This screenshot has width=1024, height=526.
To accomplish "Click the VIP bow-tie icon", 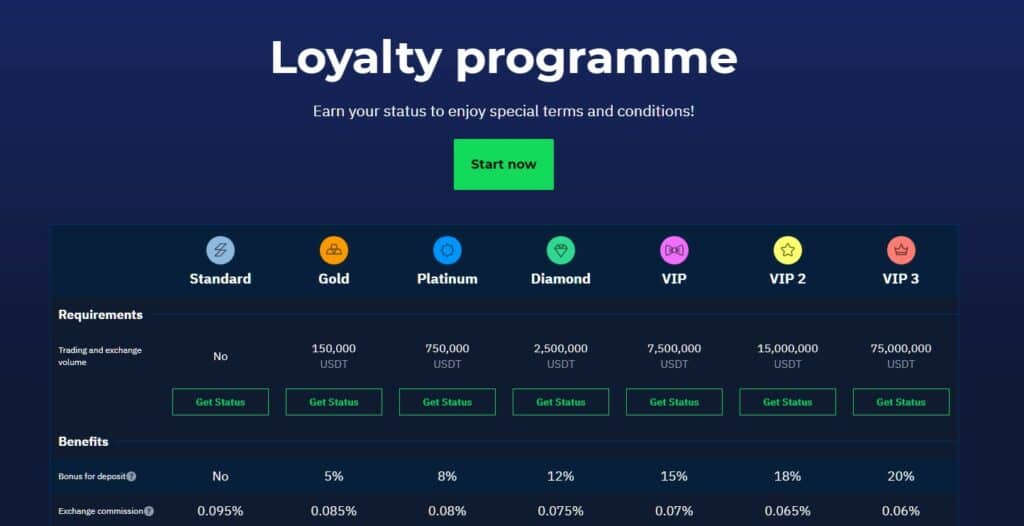I will pos(674,250).
